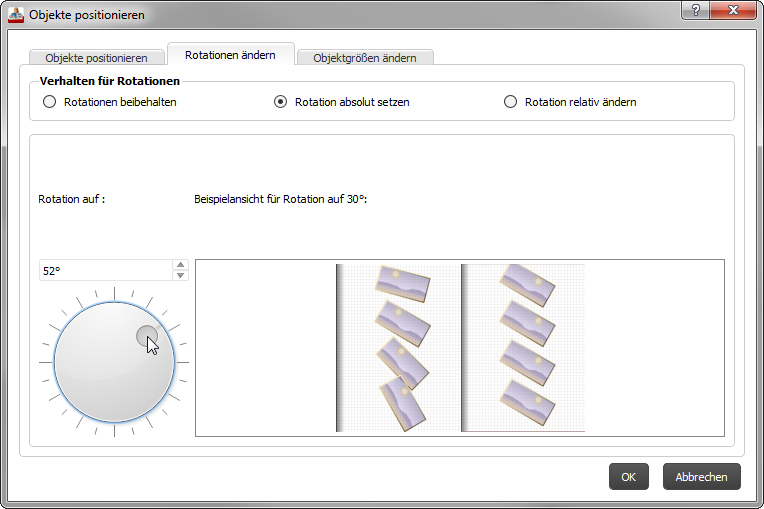Click the application icon in title bar
This screenshot has width=764, height=509.
click(x=16, y=15)
